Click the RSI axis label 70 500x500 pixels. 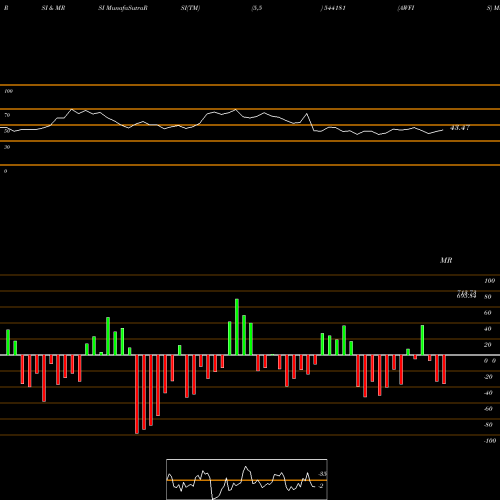point(7,115)
